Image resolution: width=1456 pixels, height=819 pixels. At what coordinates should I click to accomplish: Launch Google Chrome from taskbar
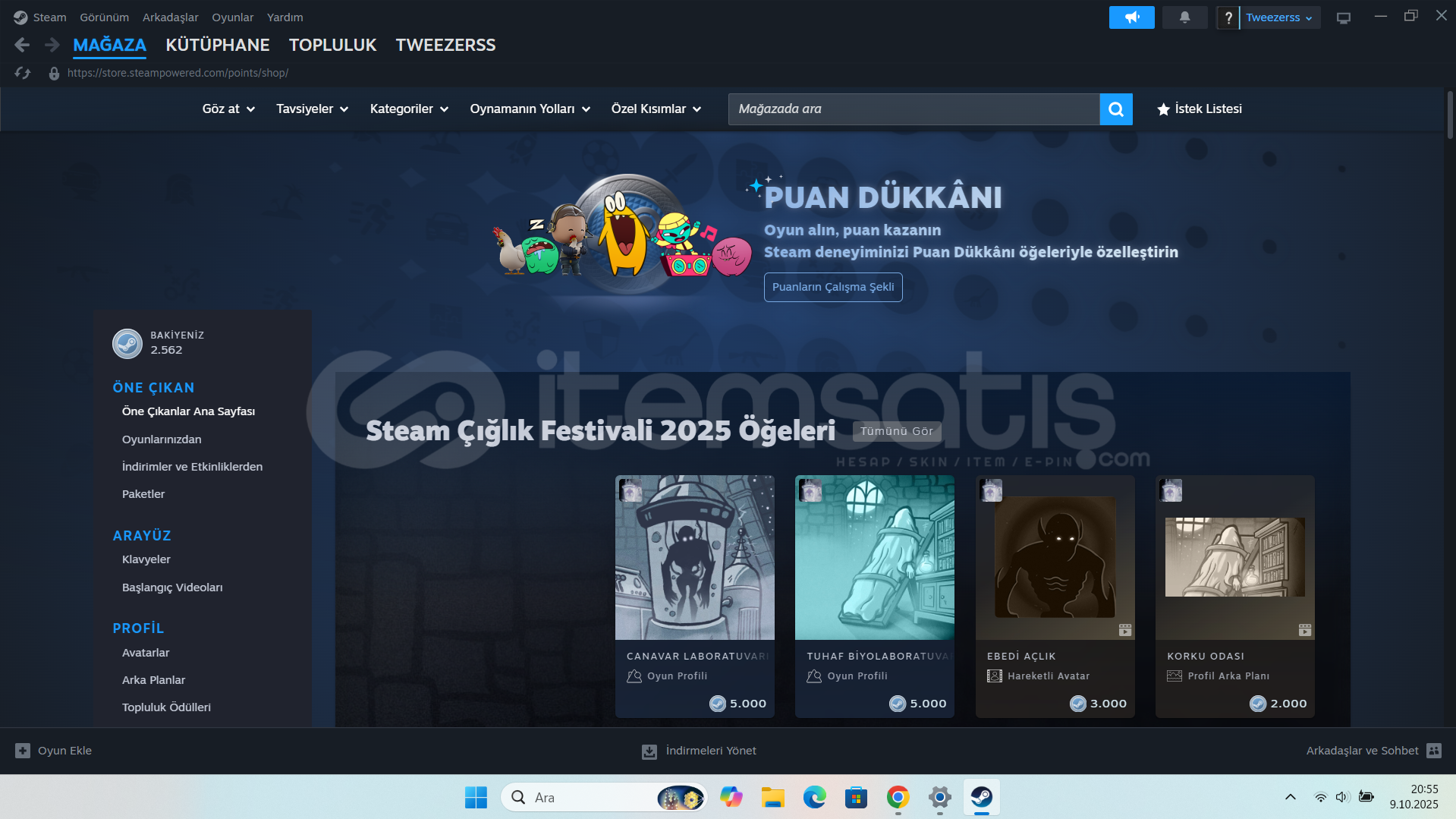coord(898,798)
